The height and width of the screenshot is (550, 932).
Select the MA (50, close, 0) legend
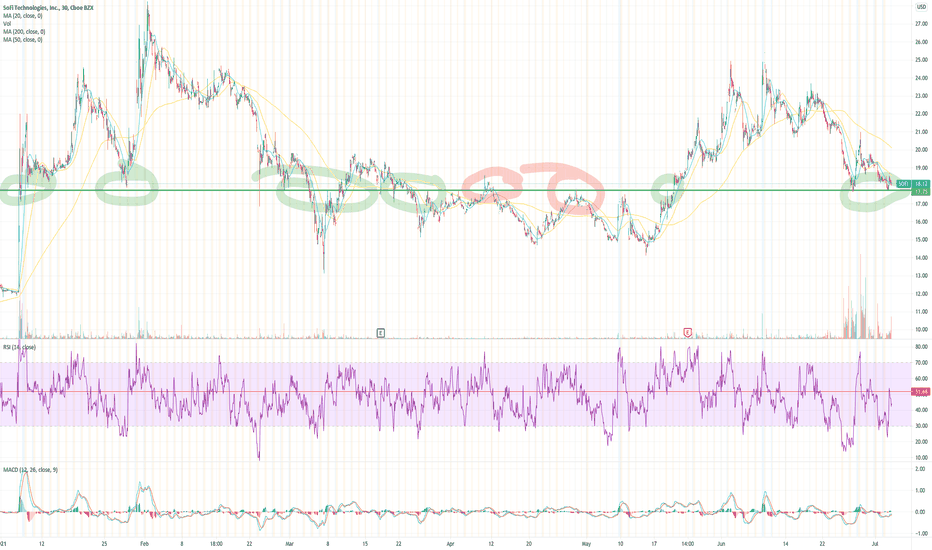pos(23,40)
